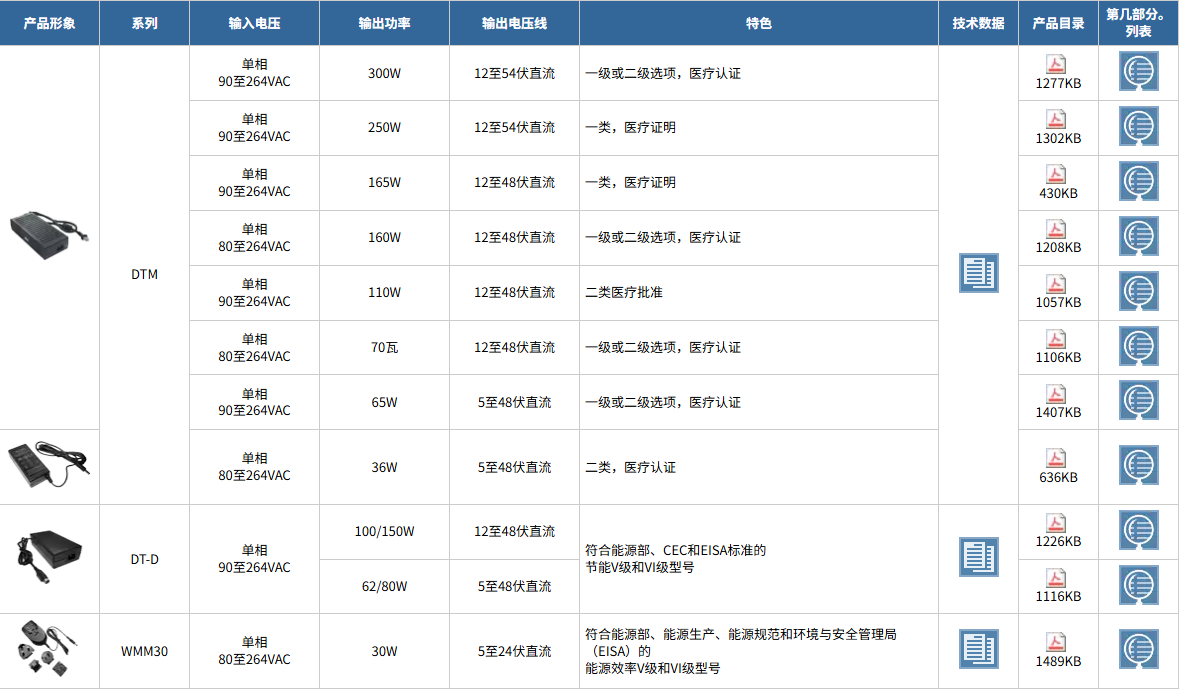Open the 1106KB PDF catalog
The height and width of the screenshot is (691, 1179).
[1056, 338]
